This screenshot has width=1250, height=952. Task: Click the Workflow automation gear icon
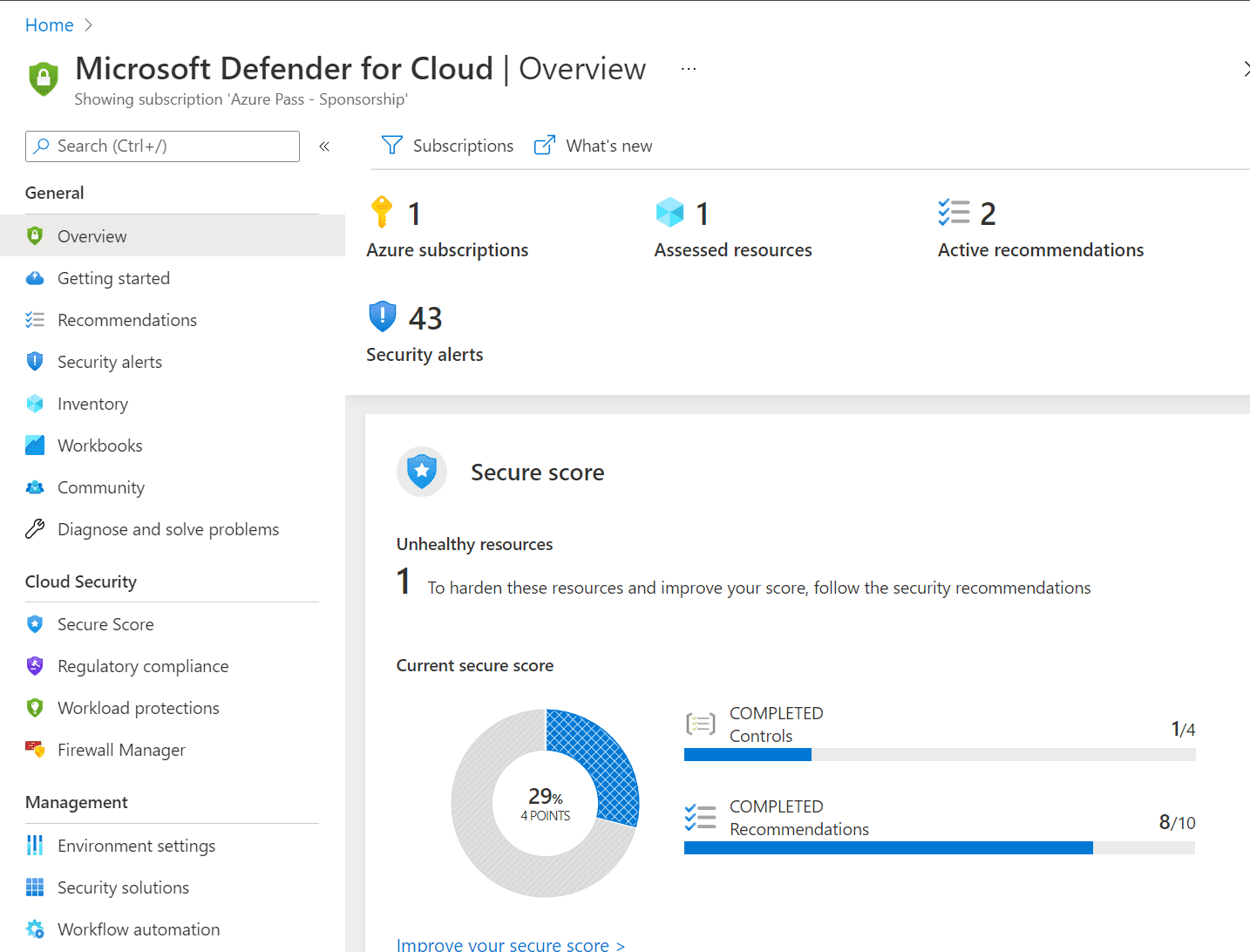35,929
